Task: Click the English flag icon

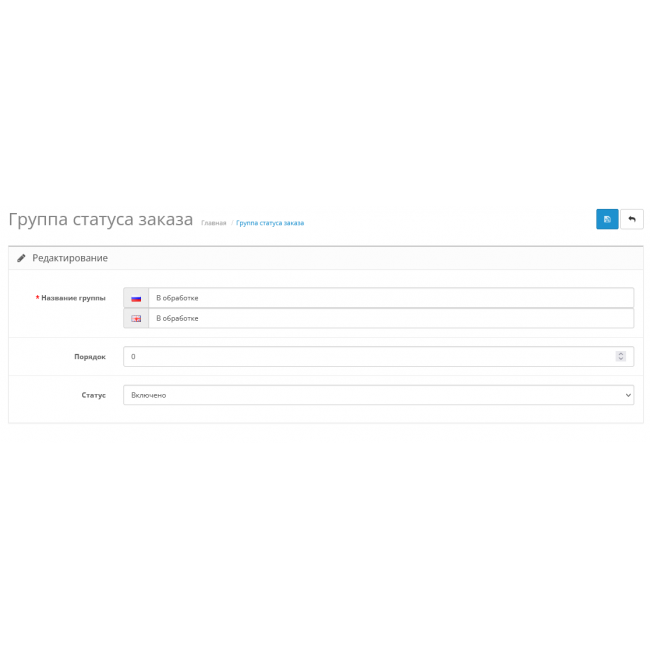Action: (136, 318)
